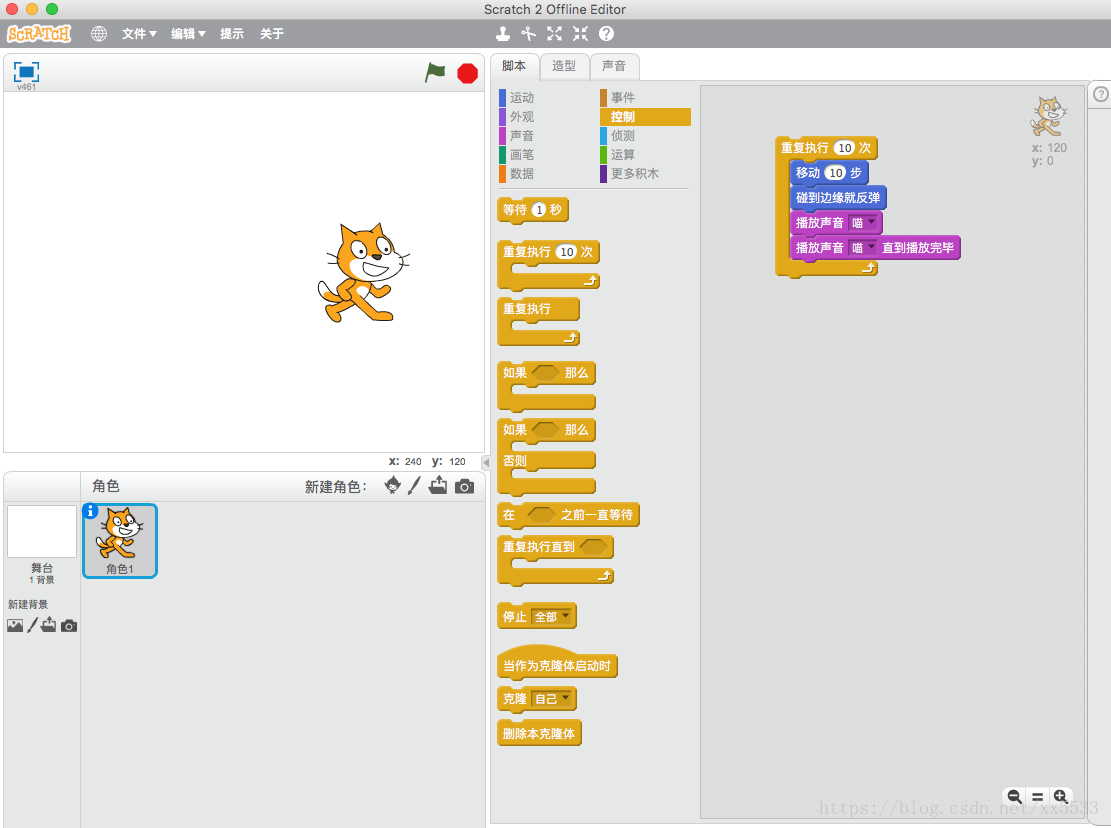1111x828 pixels.
Task: Paint a new sprite with brush icon
Action: point(414,485)
